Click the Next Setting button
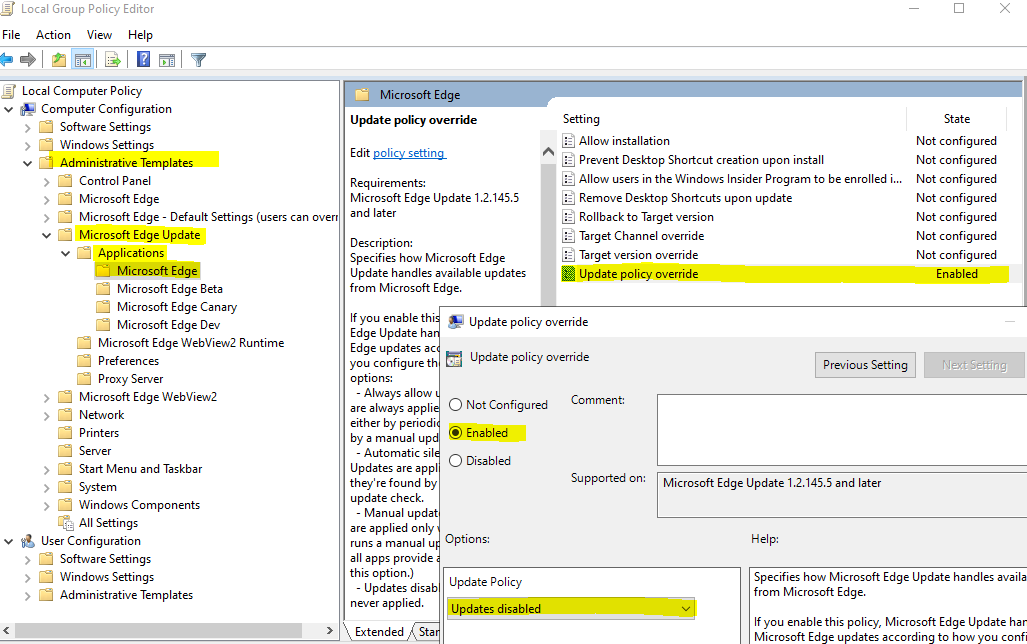The height and width of the screenshot is (644, 1027). [974, 365]
